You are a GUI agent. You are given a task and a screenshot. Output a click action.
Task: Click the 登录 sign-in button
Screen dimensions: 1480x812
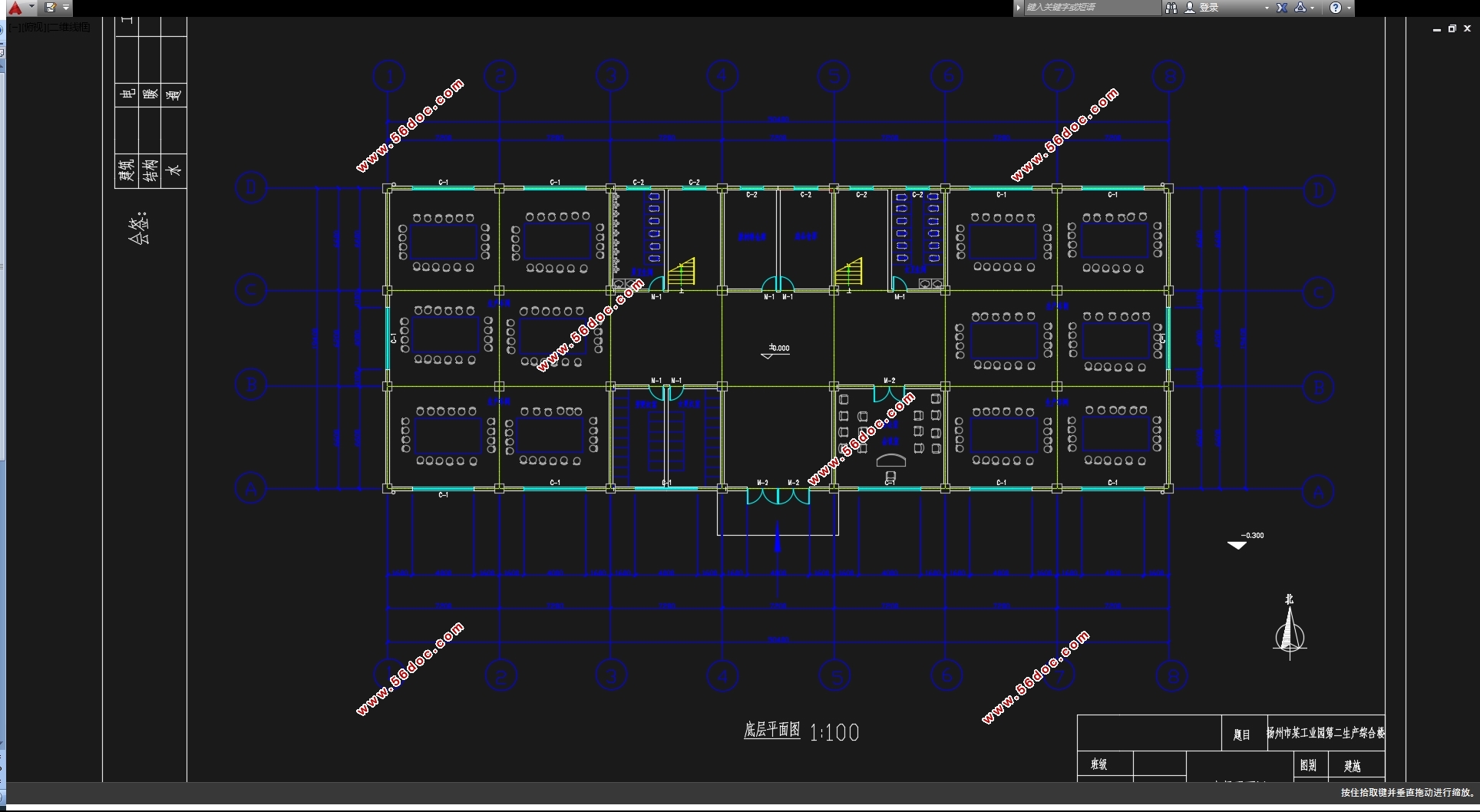coord(1203,8)
